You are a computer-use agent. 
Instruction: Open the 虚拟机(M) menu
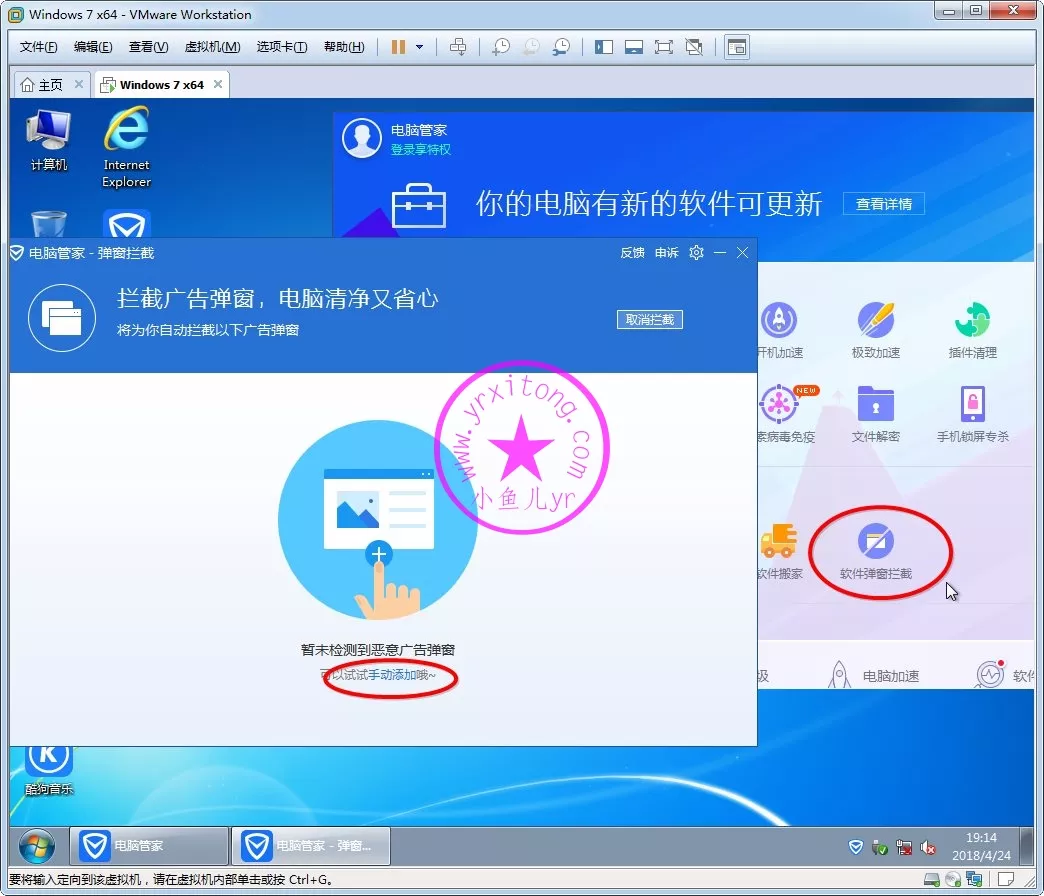pyautogui.click(x=212, y=47)
